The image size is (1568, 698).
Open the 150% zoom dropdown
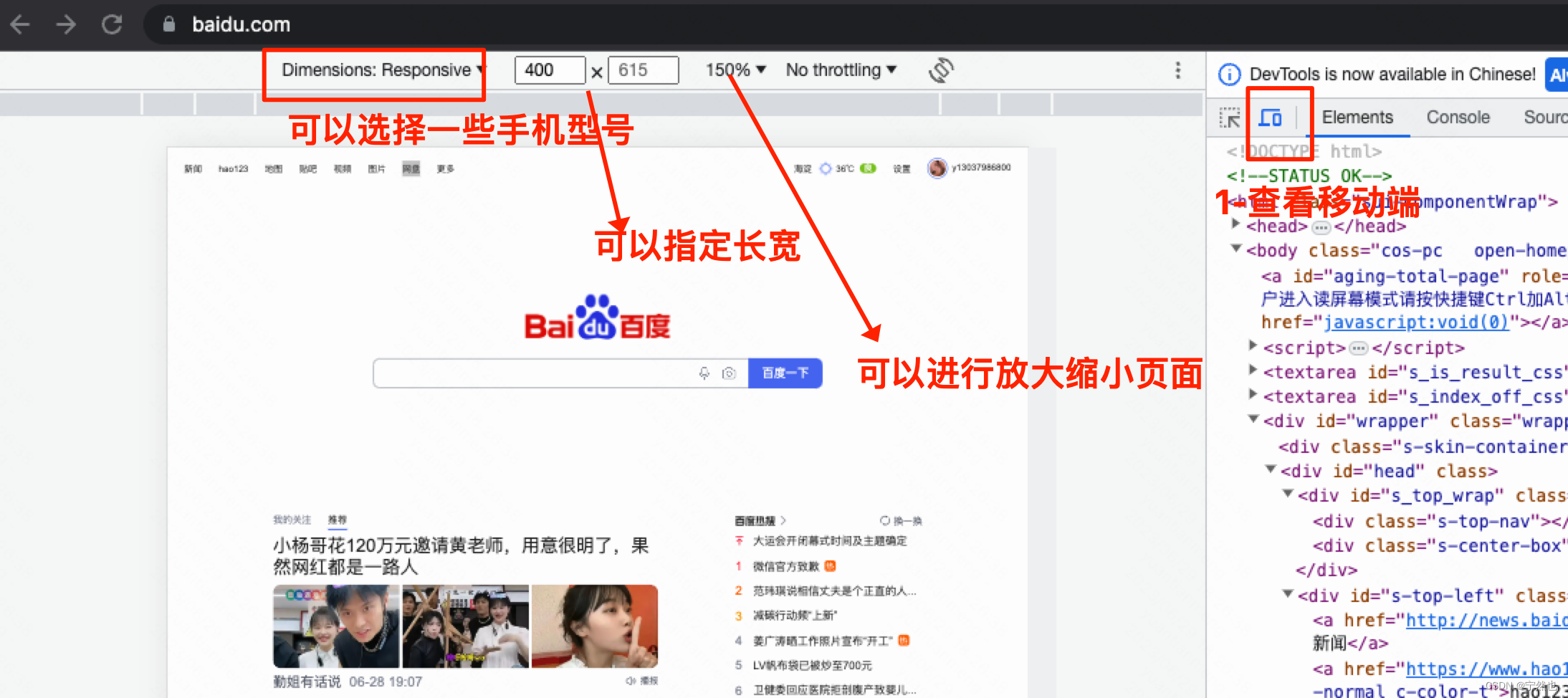[x=736, y=70]
